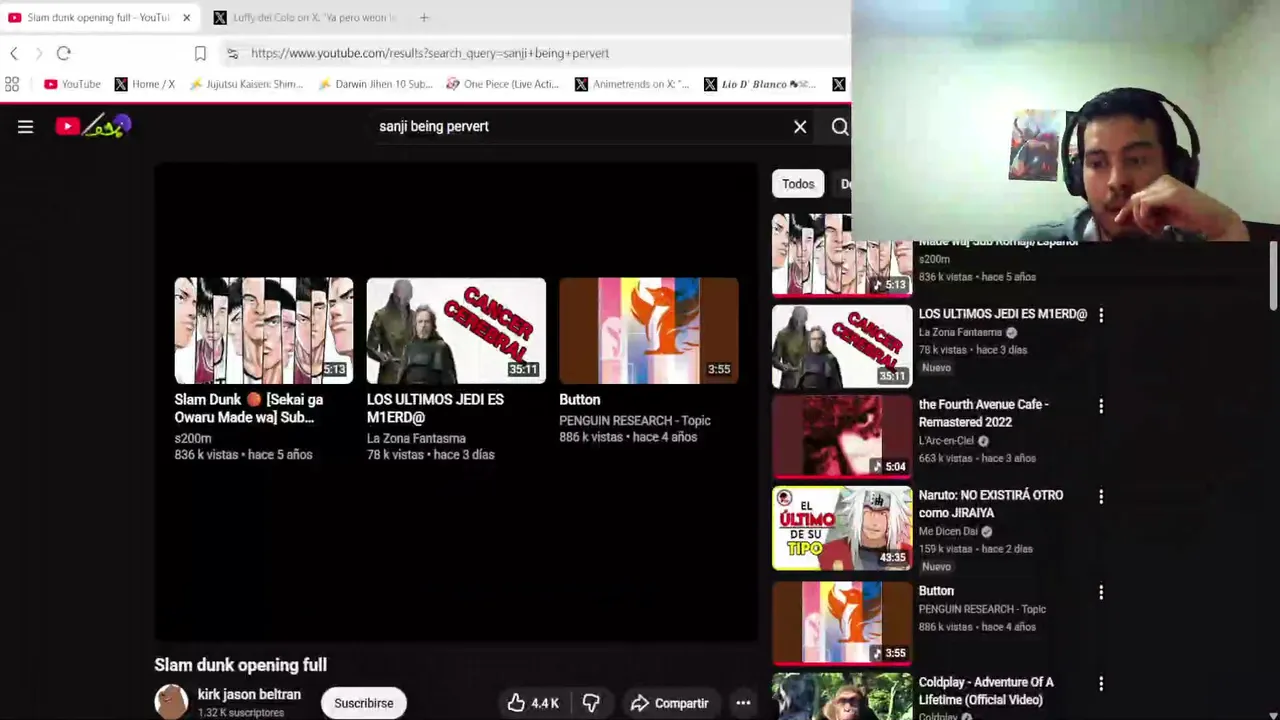Open kirk jason beltran channel avatar

point(171,702)
